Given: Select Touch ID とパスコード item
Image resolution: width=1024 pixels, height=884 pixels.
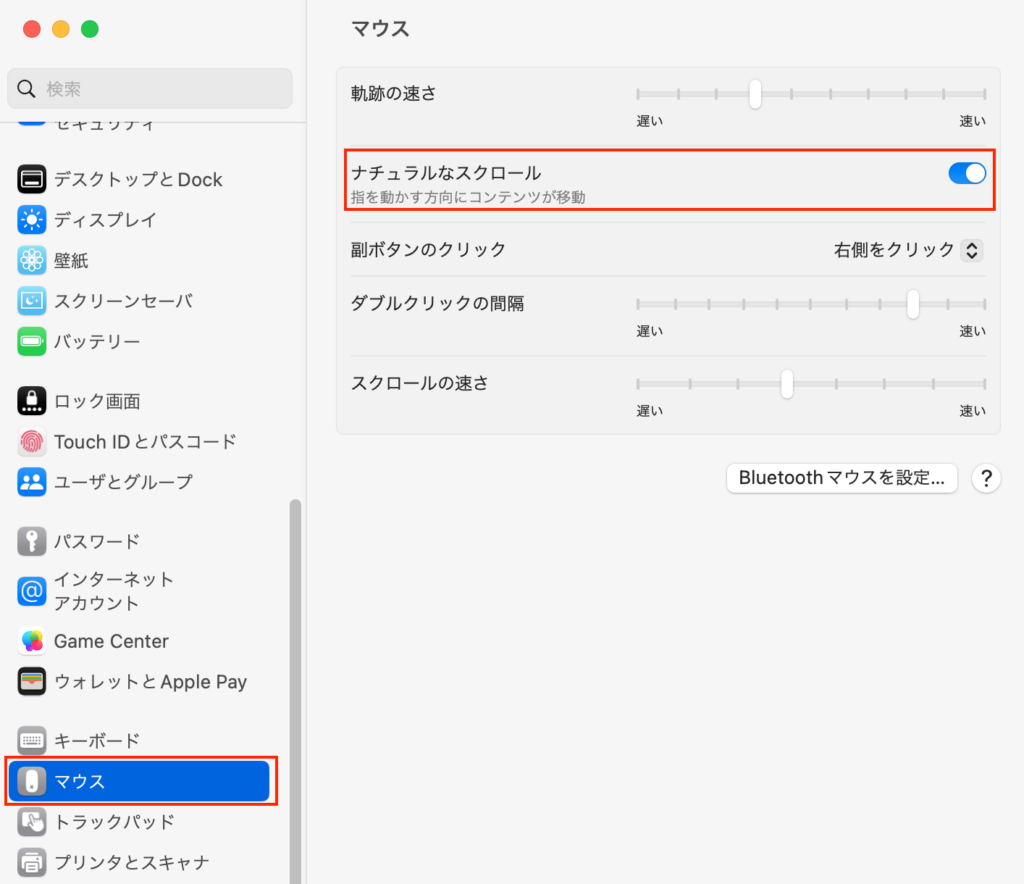Looking at the screenshot, I should click(x=138, y=442).
